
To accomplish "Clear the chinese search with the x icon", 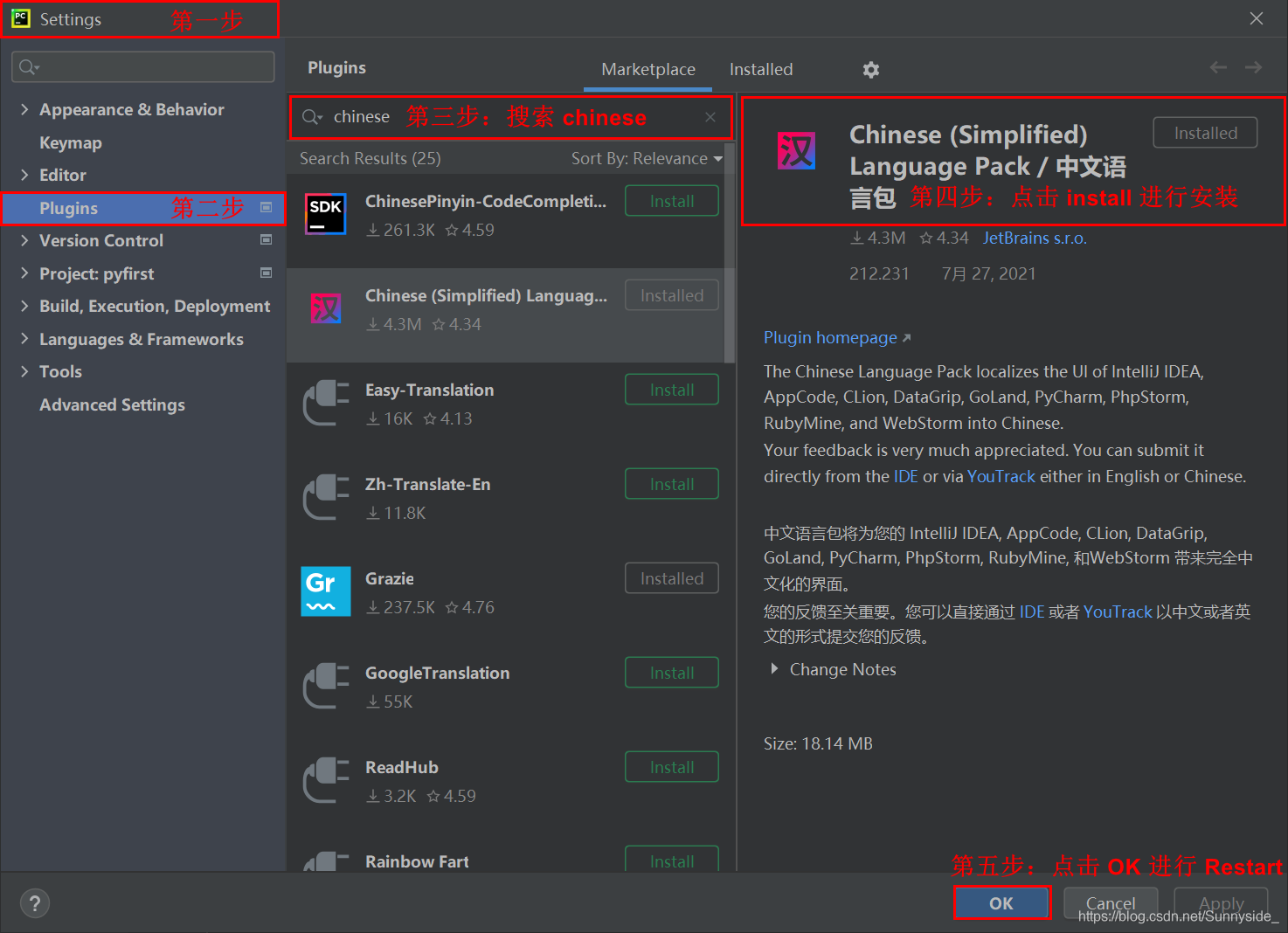I will [x=710, y=116].
